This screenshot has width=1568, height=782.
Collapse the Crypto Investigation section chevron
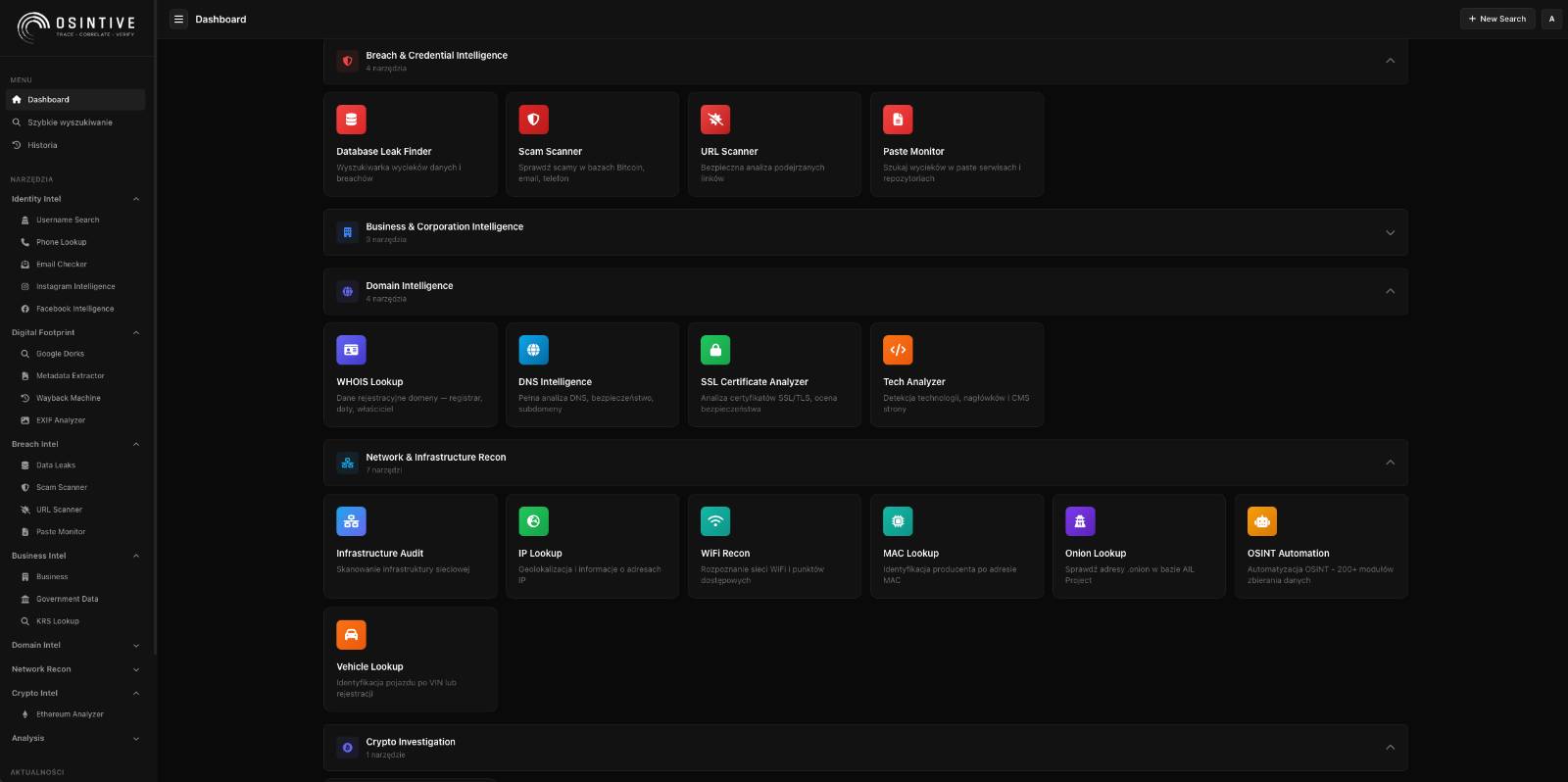[1390, 748]
